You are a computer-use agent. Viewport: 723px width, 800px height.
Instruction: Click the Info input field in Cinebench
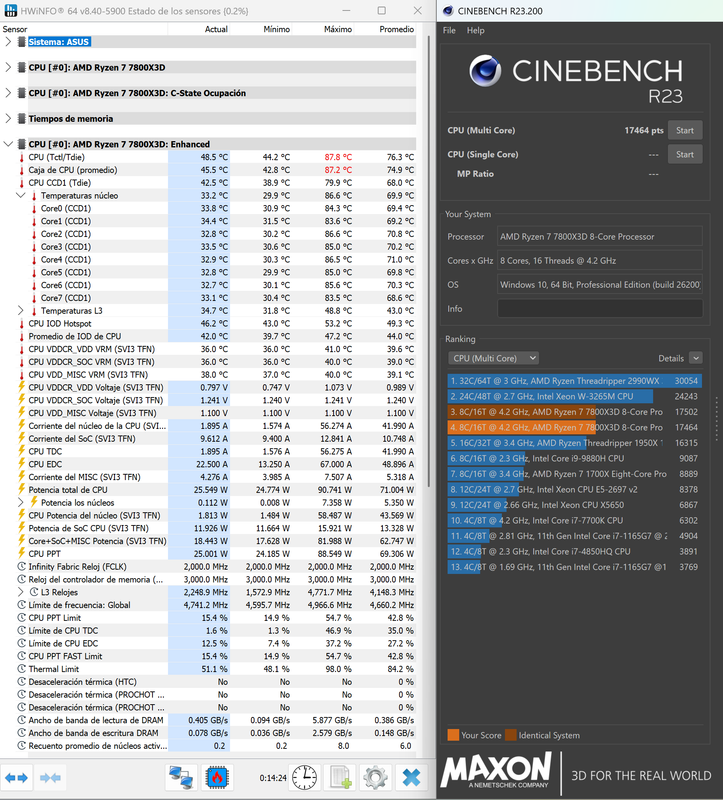pos(600,309)
